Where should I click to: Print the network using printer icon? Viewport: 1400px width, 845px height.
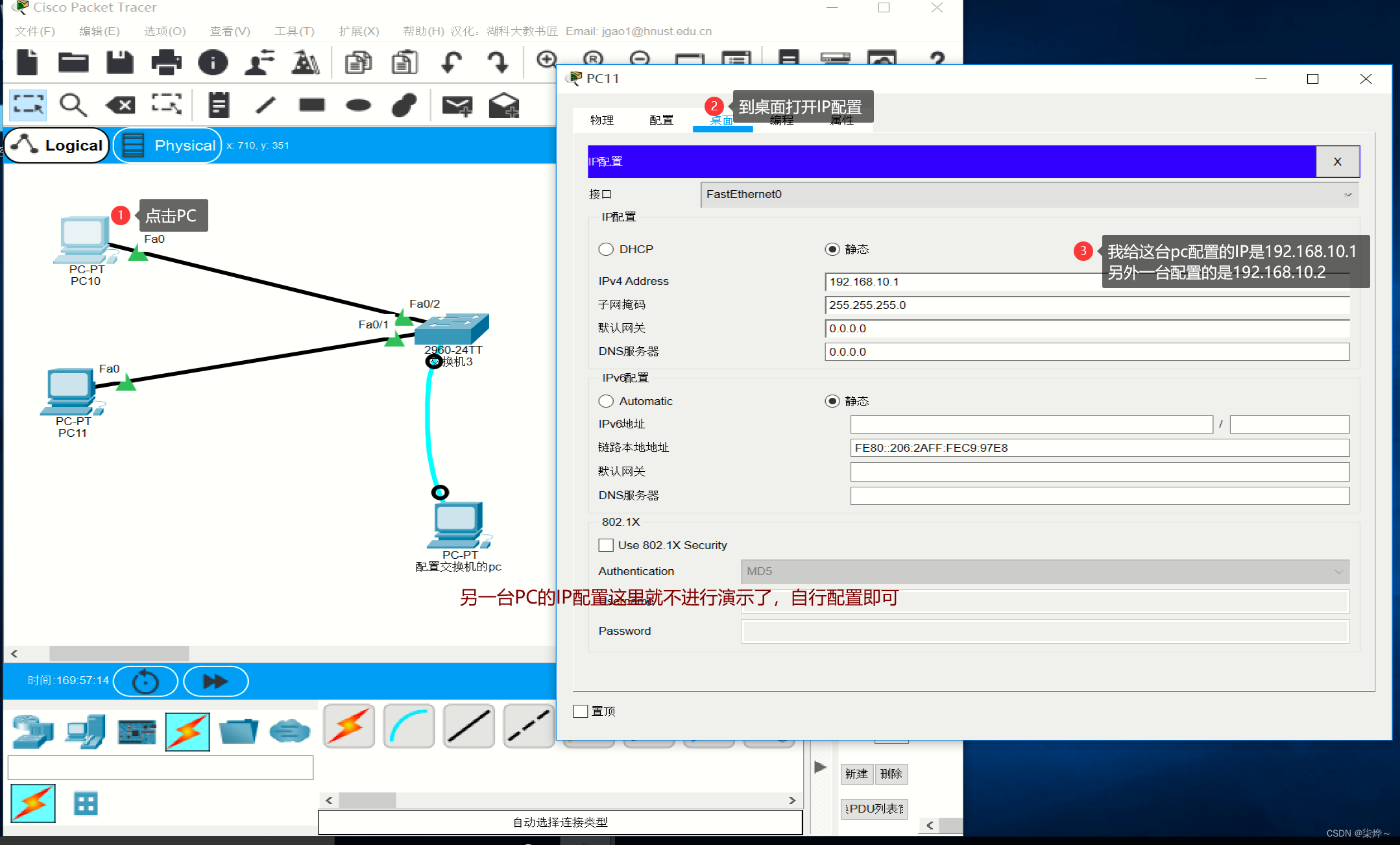[x=166, y=63]
